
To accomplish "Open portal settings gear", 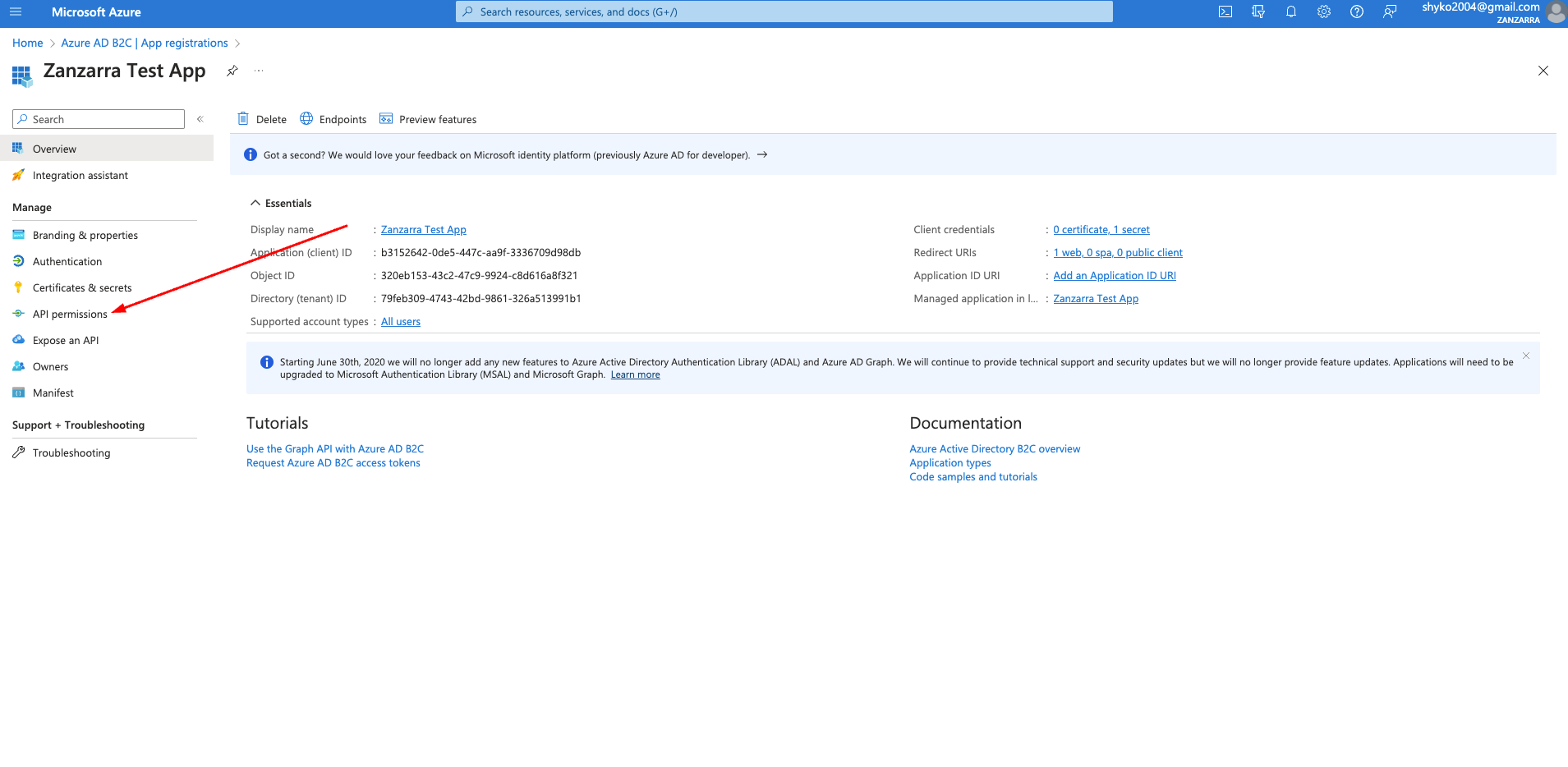I will [1324, 11].
